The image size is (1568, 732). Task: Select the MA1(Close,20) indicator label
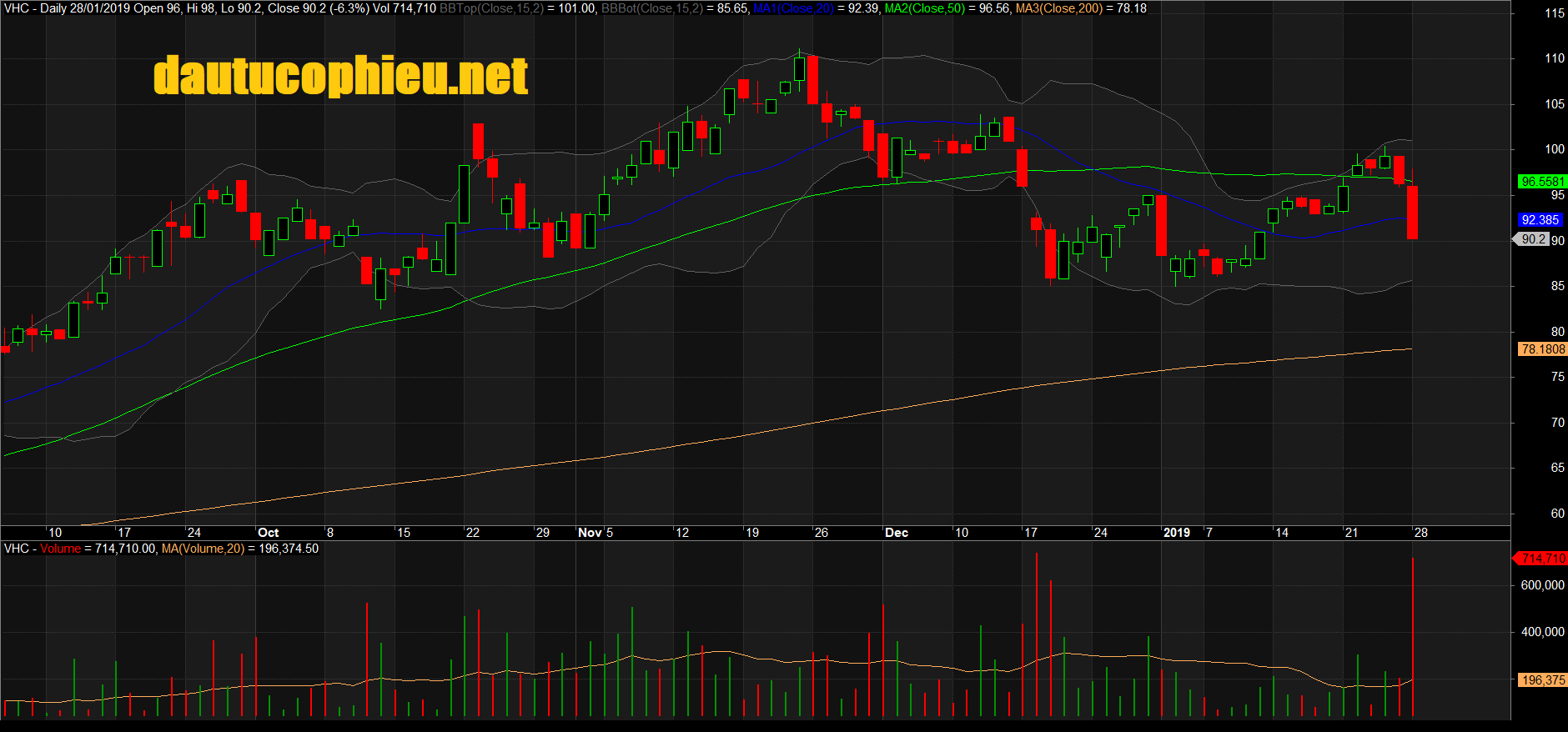(793, 8)
